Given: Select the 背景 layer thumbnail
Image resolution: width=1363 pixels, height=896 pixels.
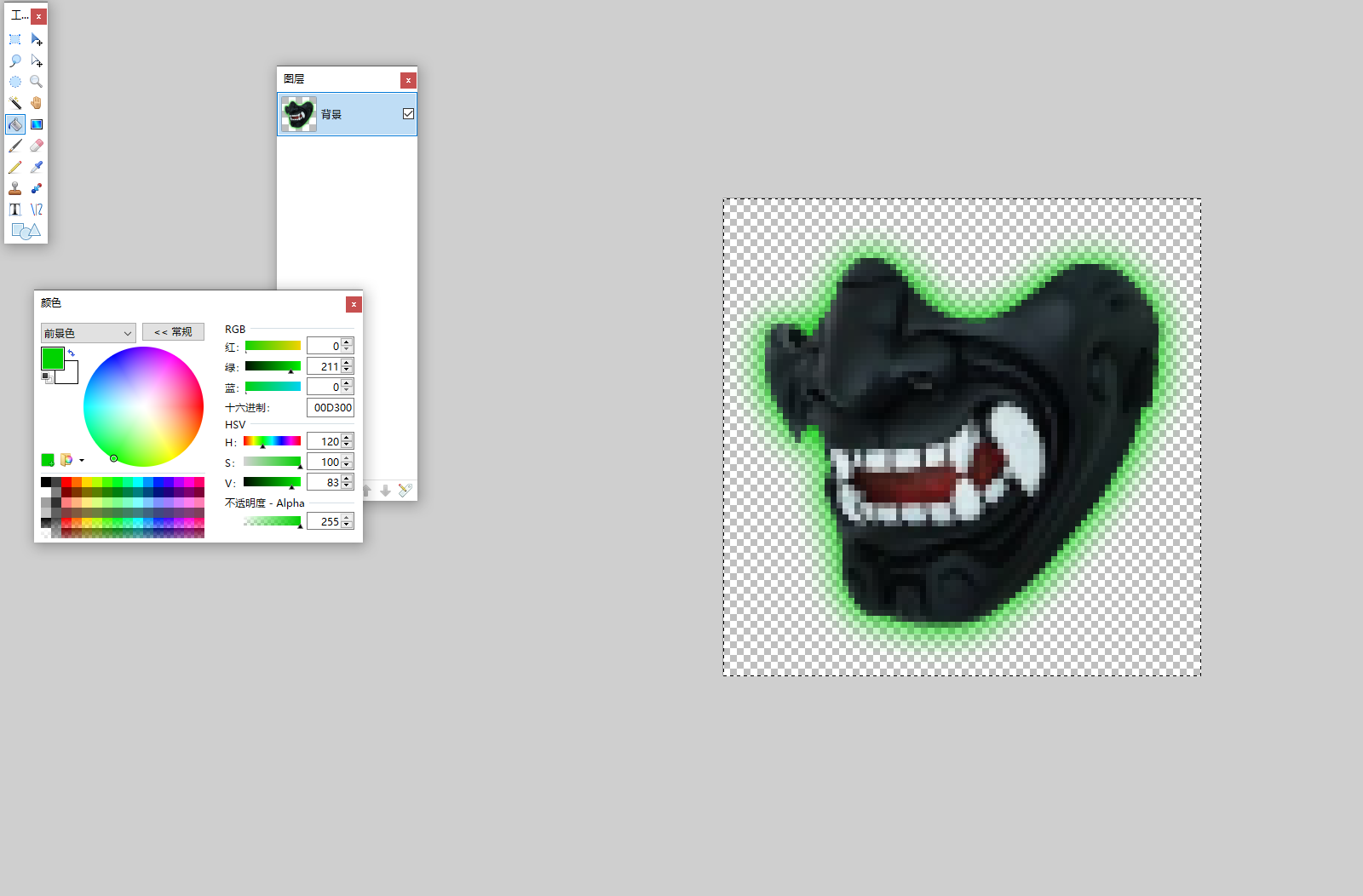Looking at the screenshot, I should pos(299,114).
